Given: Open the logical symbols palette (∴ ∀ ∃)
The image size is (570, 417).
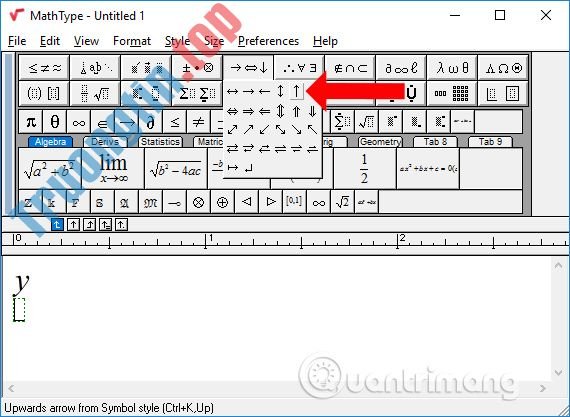Looking at the screenshot, I should tap(299, 68).
